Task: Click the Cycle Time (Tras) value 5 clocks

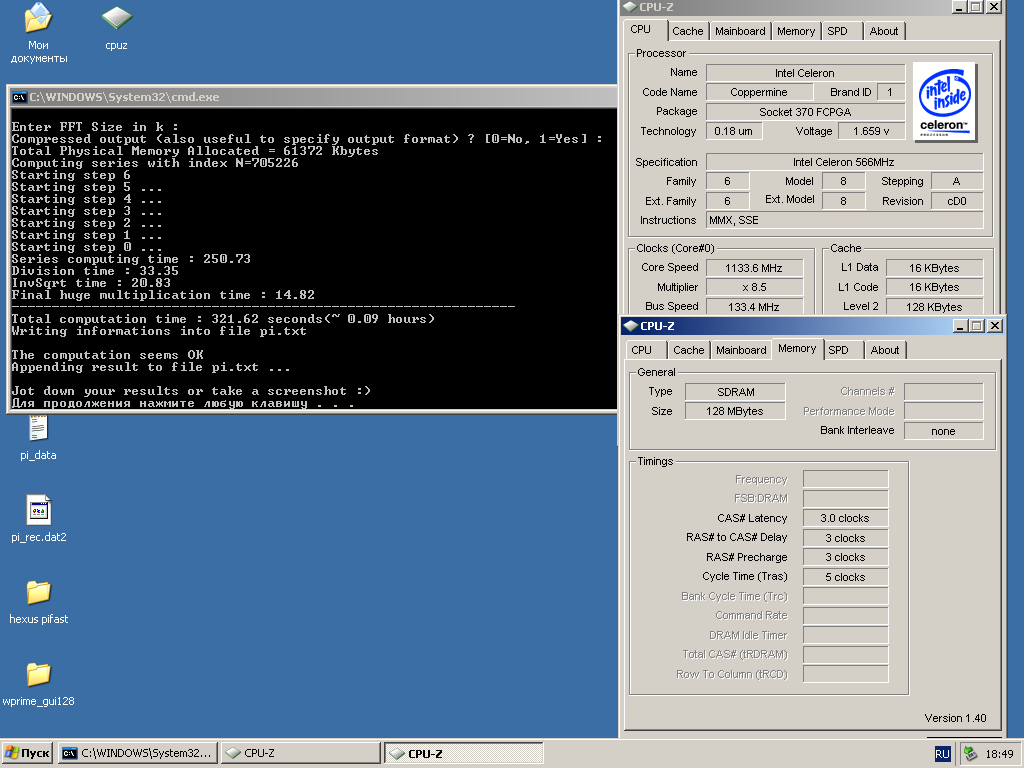Action: pos(846,577)
